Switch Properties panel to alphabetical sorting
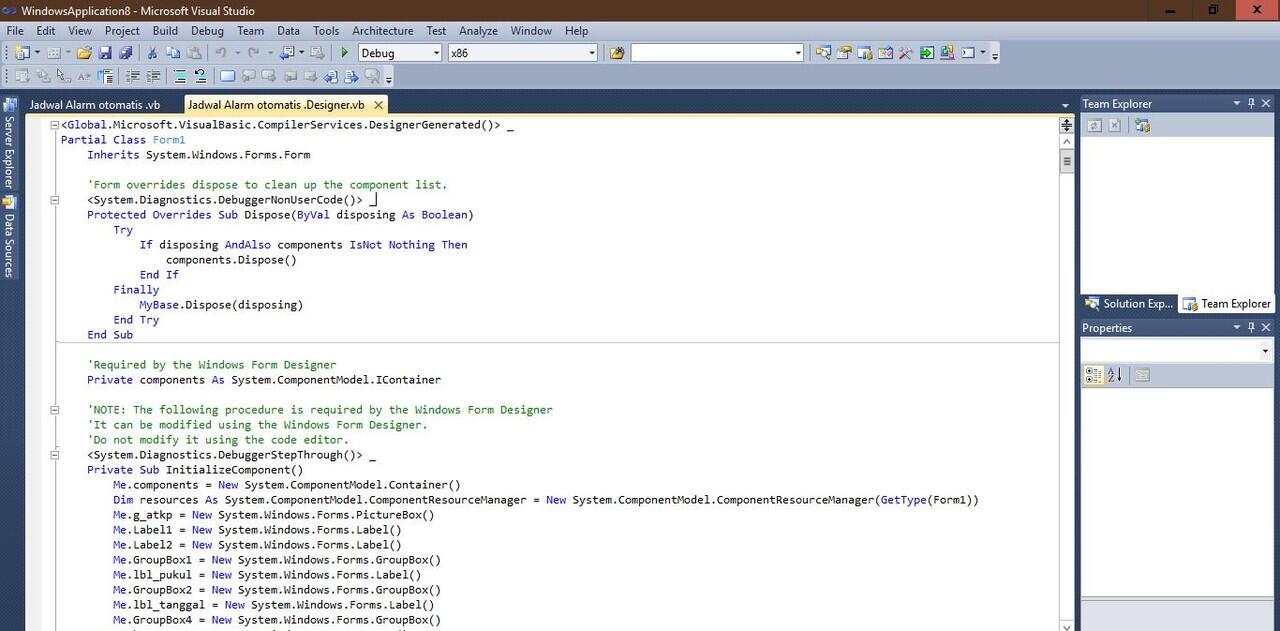The image size is (1280, 631). 1115,375
